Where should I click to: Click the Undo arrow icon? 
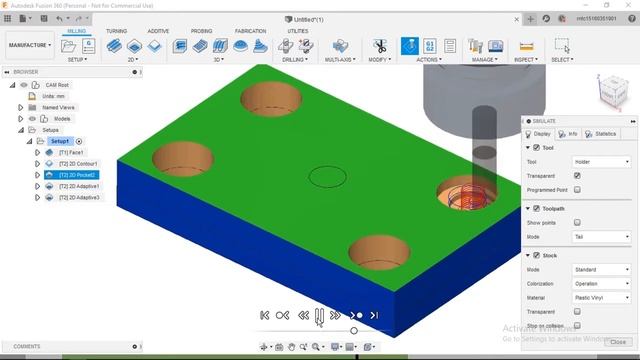click(x=60, y=18)
